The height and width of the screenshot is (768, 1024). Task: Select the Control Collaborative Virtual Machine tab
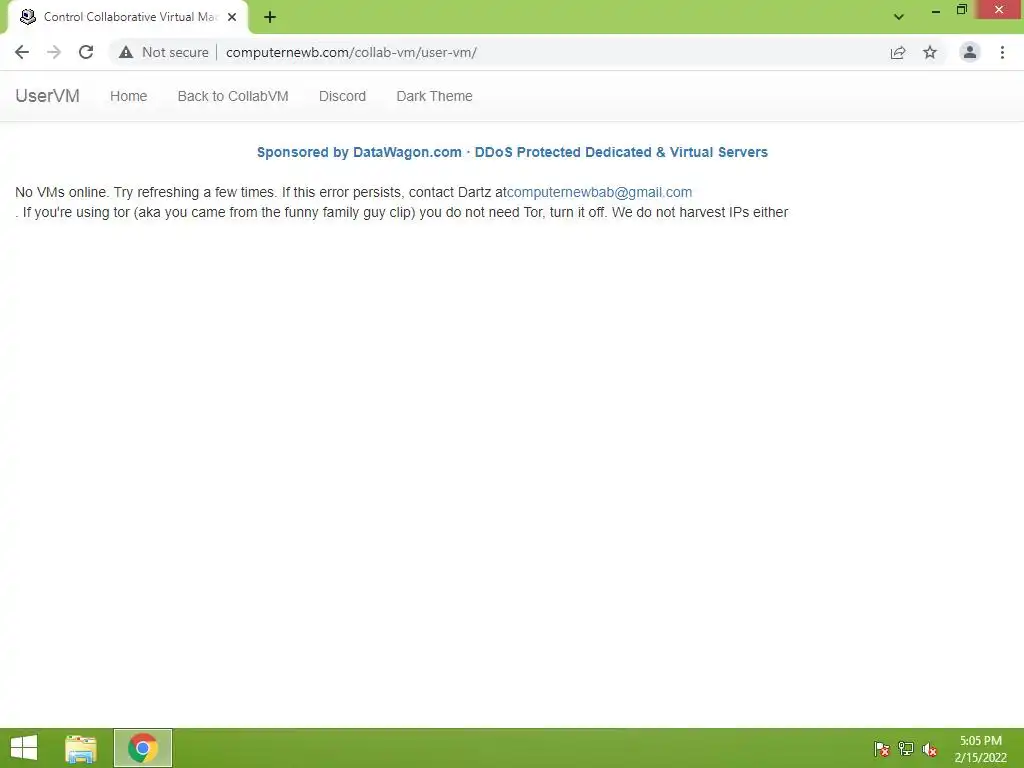[x=128, y=17]
